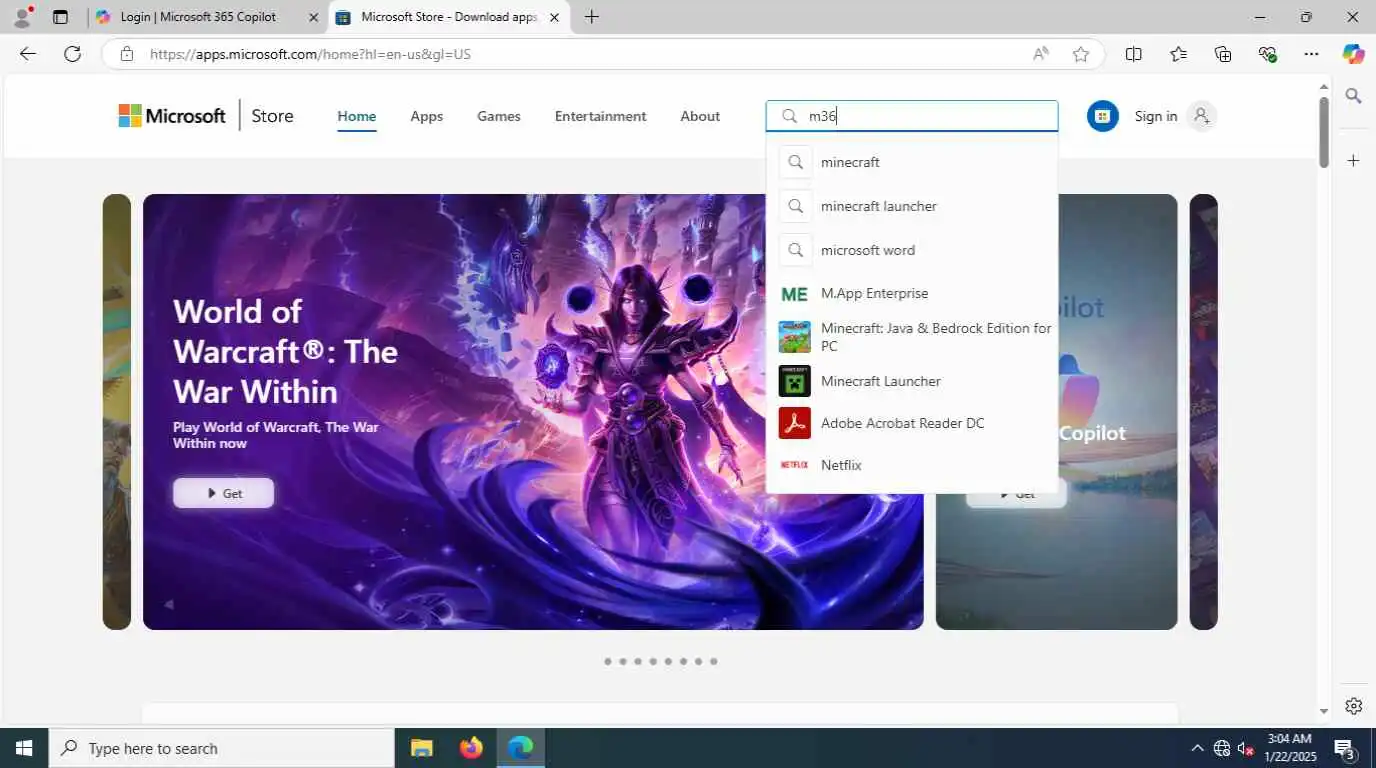The image size is (1376, 768).
Task: Toggle Read aloud in address bar
Action: [1041, 54]
